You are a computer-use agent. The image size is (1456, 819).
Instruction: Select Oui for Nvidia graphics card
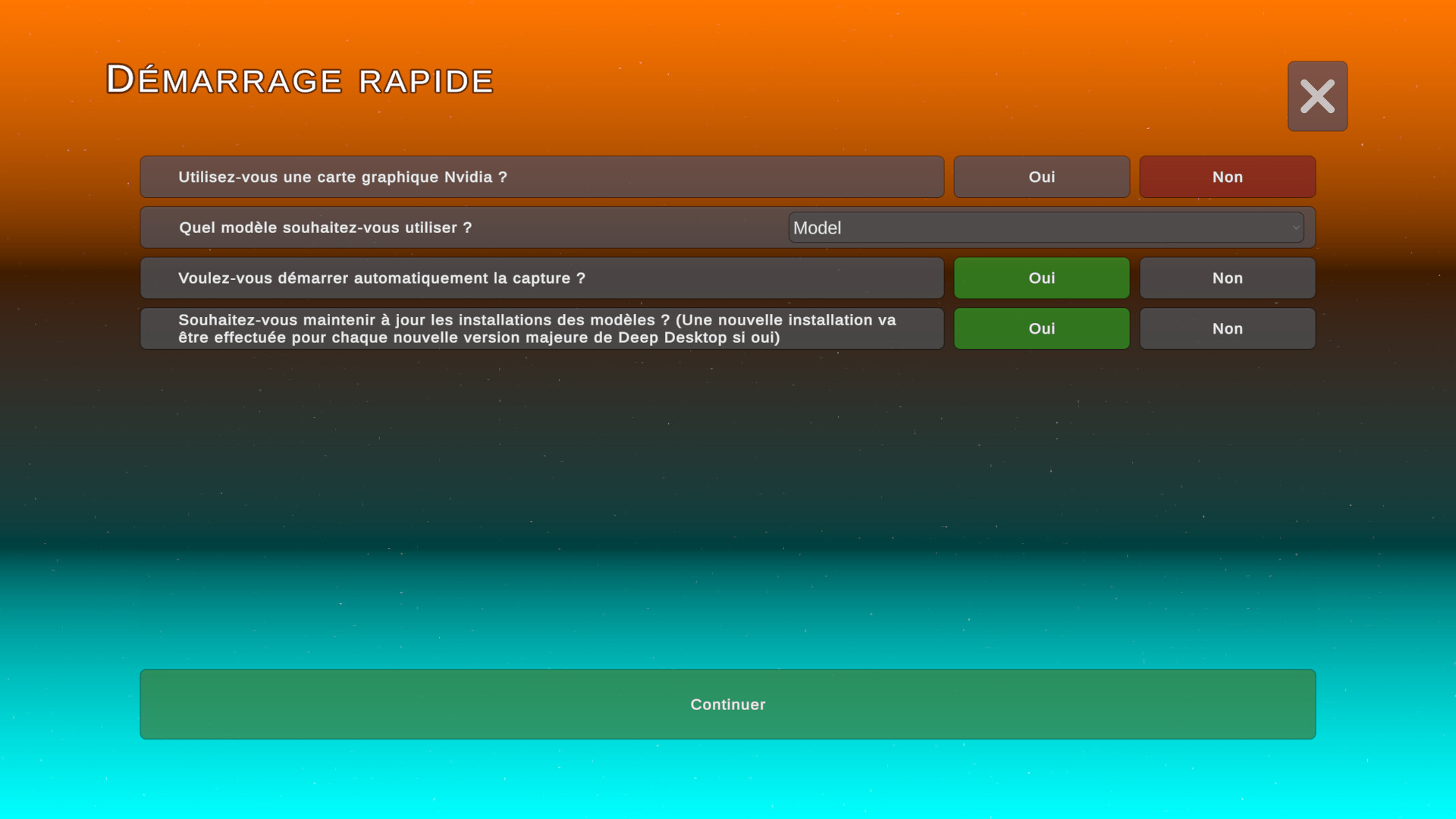tap(1041, 177)
